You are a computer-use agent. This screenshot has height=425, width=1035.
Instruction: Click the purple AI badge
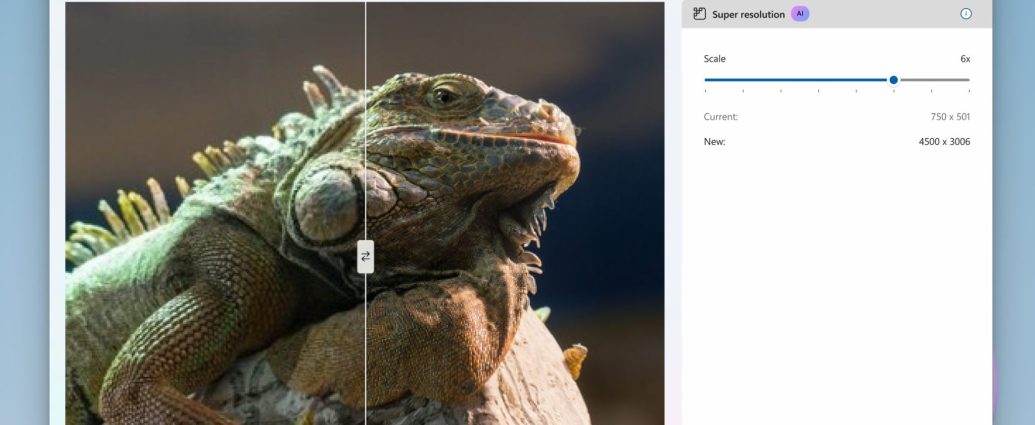(x=800, y=14)
